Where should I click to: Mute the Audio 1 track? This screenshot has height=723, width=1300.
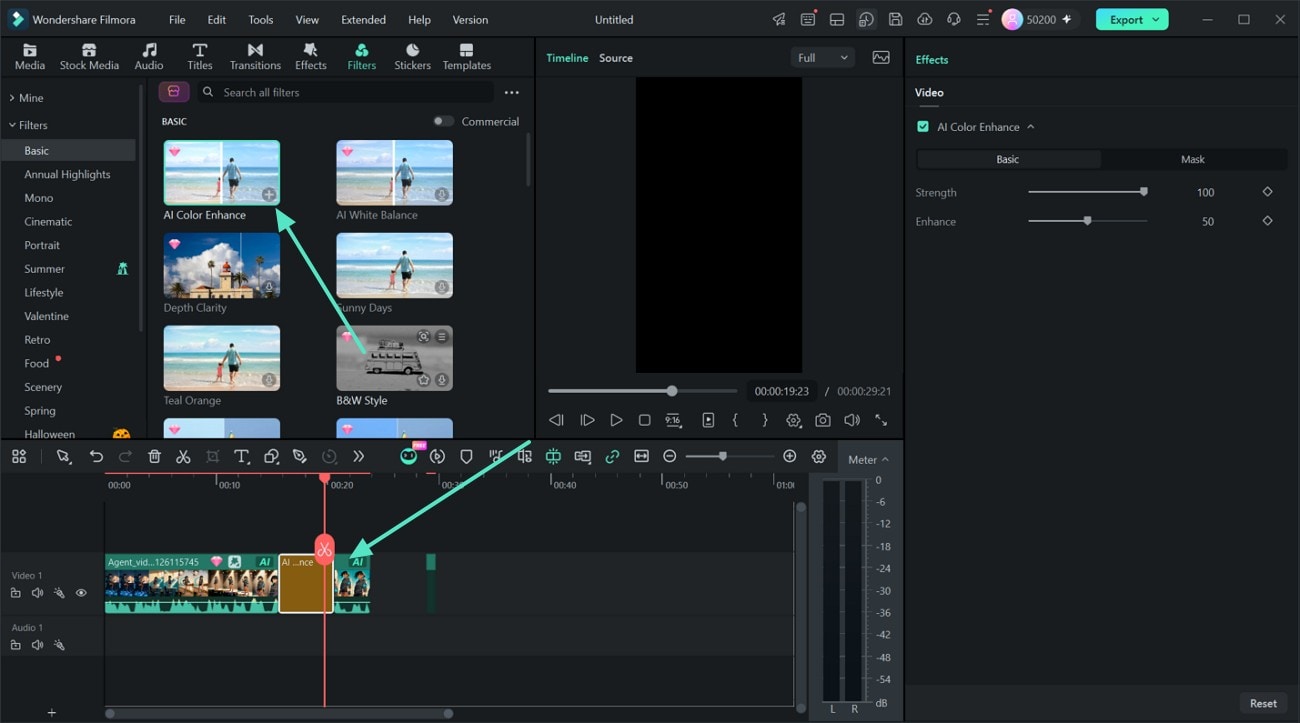(37, 645)
